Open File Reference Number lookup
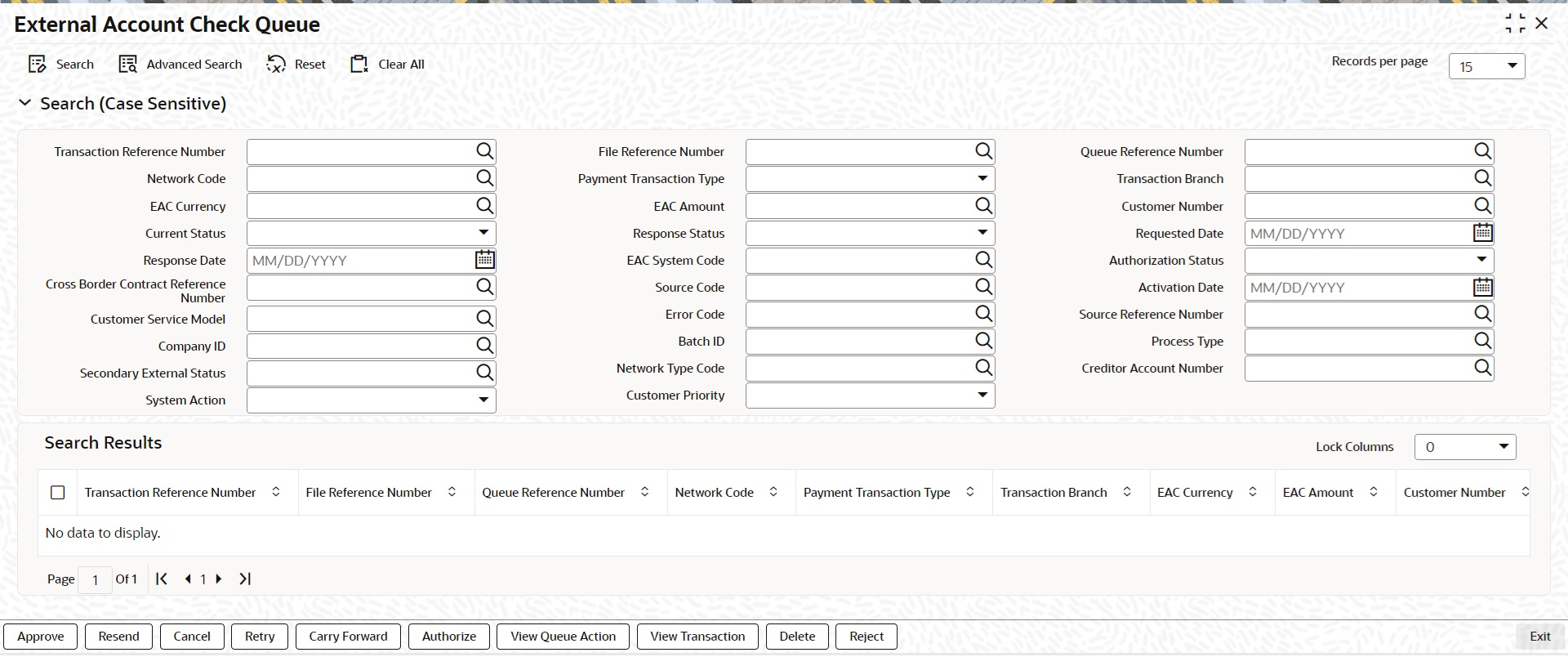Image resolution: width=1568 pixels, height=657 pixels. (984, 151)
